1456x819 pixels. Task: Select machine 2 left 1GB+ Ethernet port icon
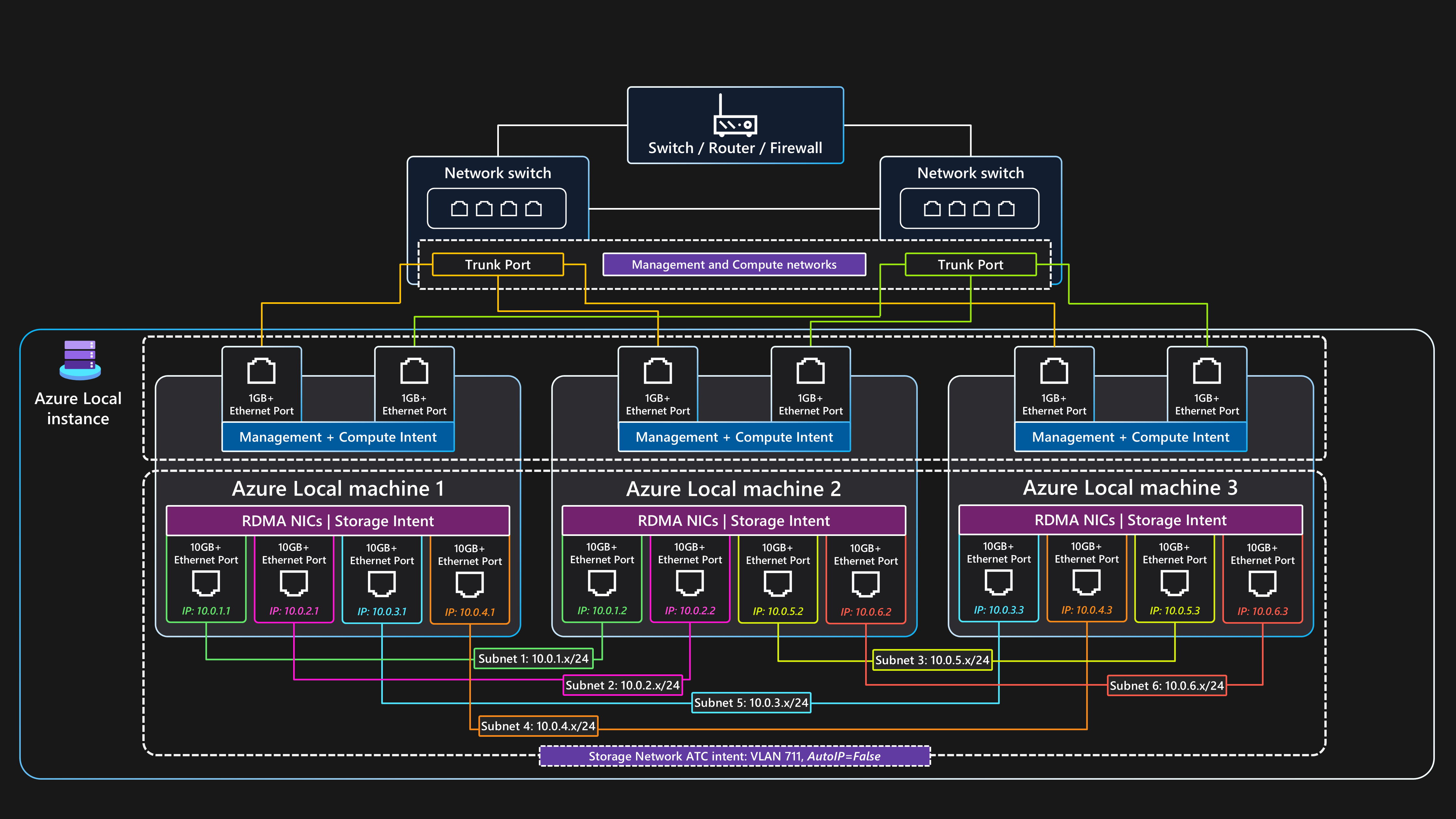click(x=658, y=371)
